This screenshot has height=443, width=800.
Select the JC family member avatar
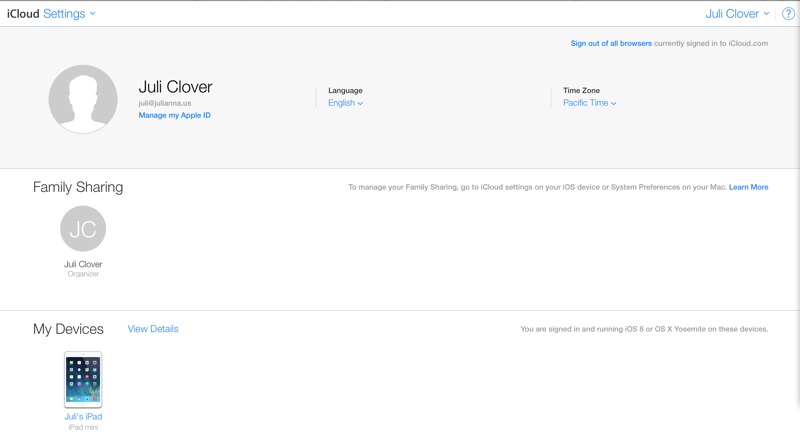click(x=83, y=228)
